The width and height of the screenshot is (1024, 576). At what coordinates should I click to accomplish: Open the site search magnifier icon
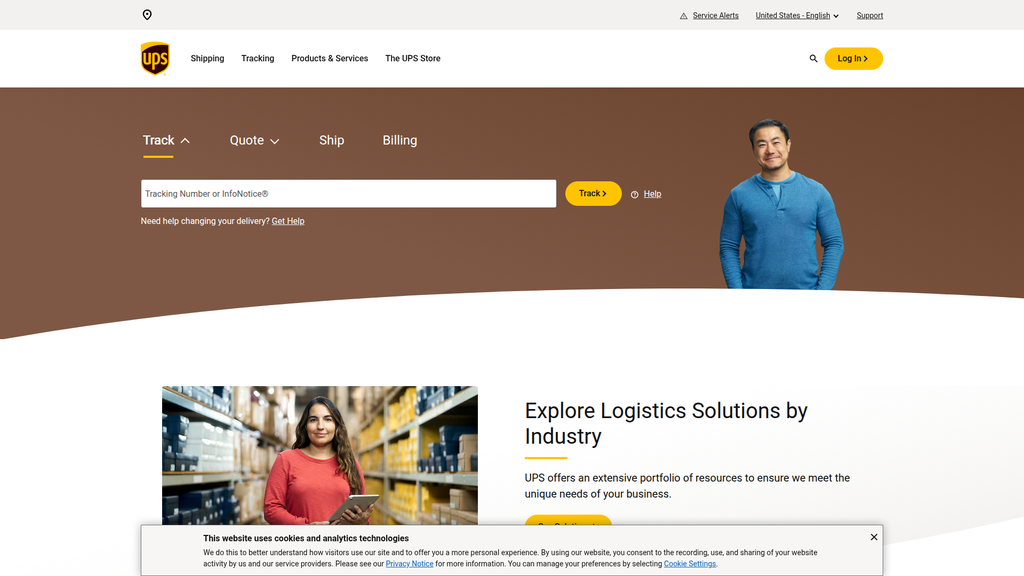(813, 58)
